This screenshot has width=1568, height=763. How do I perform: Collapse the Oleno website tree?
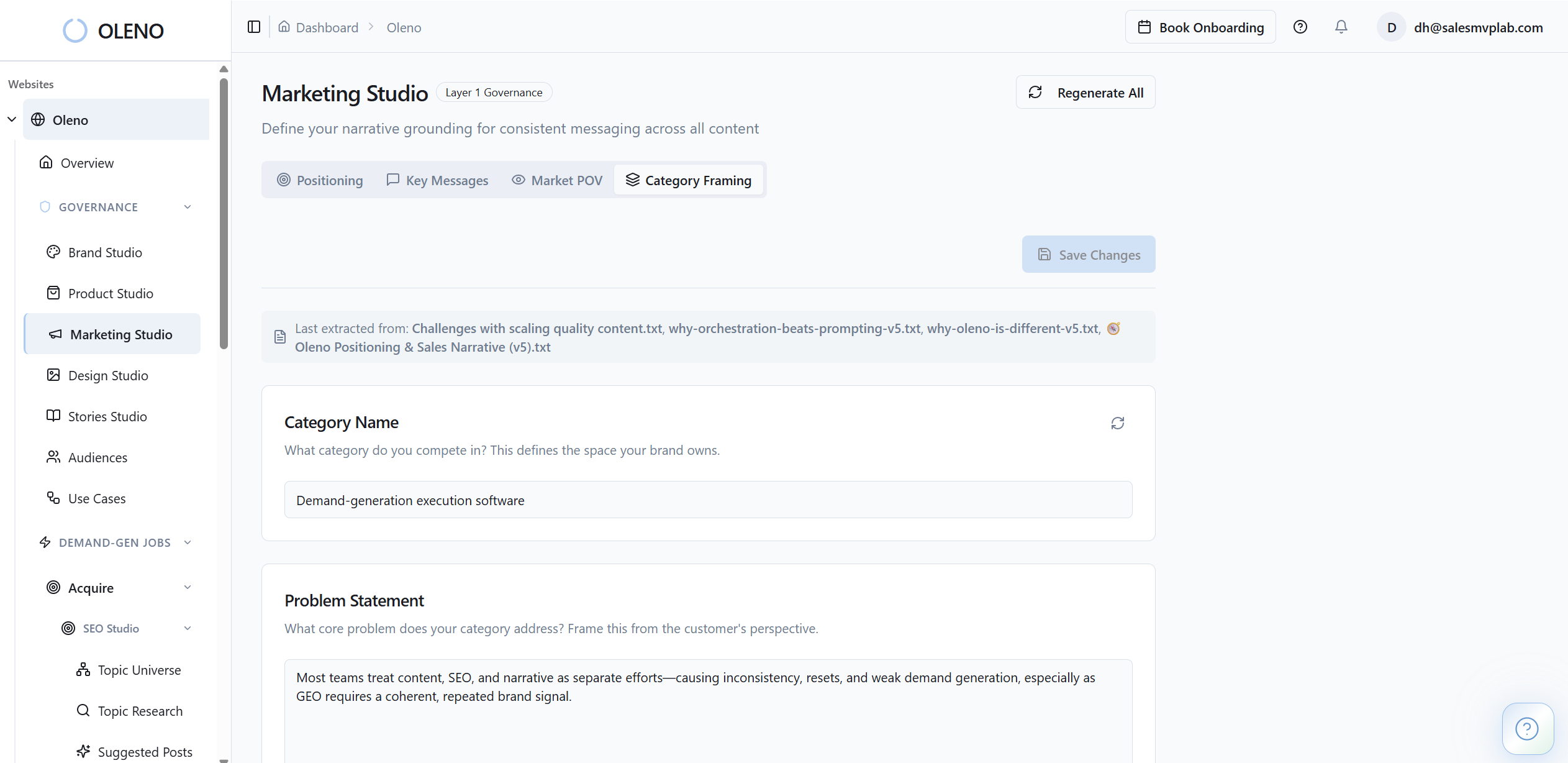tap(12, 119)
